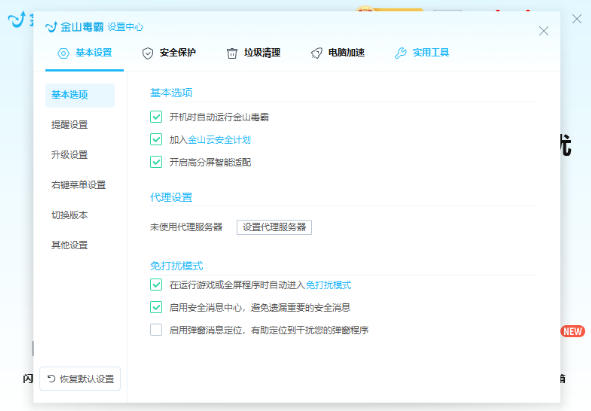Click the shield icon beside 安全保护
591x411 pixels.
point(147,53)
